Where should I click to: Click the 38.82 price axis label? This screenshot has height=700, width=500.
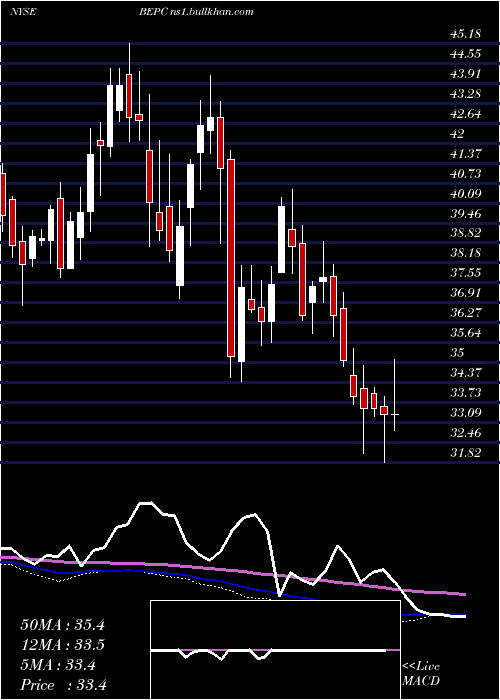pyautogui.click(x=466, y=233)
